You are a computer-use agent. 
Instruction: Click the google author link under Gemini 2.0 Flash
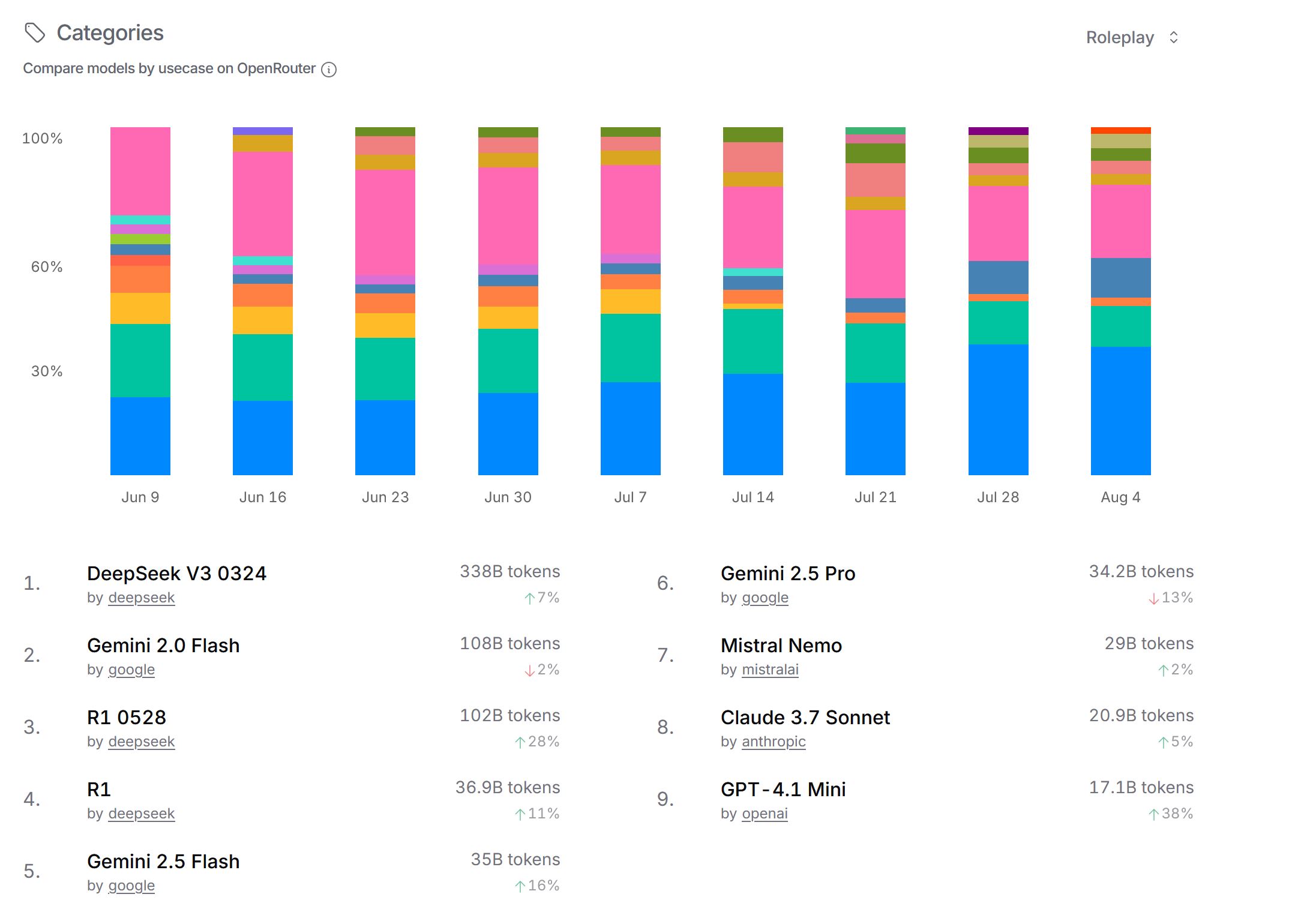pos(131,670)
